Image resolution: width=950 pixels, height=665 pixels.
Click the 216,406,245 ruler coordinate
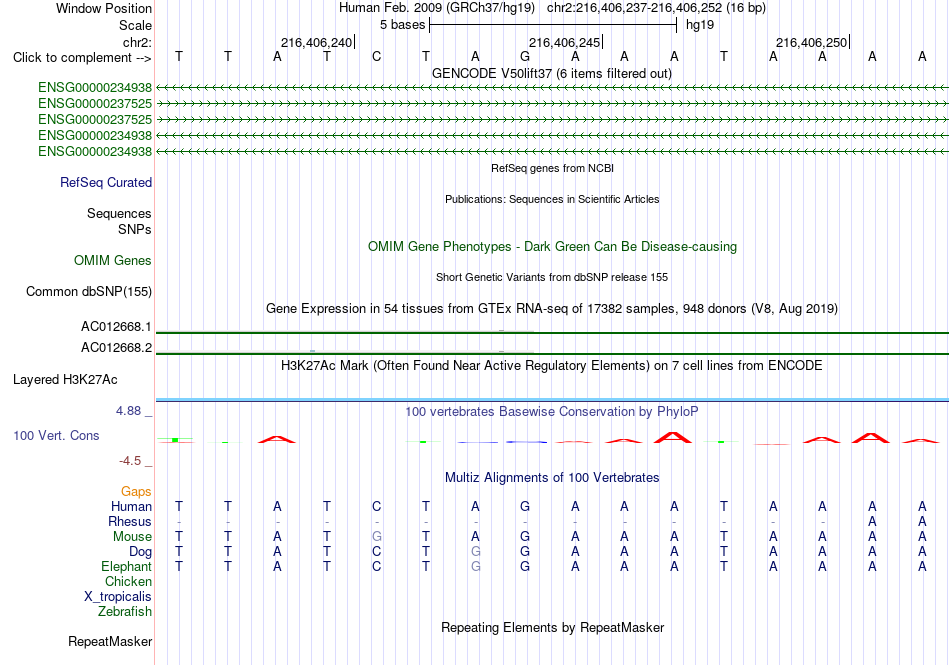(x=564, y=42)
